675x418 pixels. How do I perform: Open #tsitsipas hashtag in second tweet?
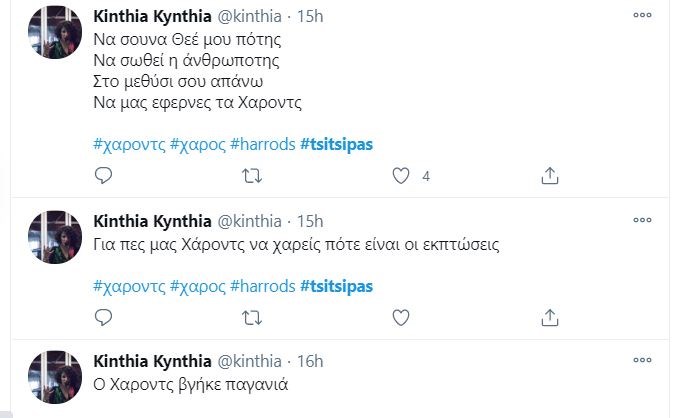tap(336, 287)
